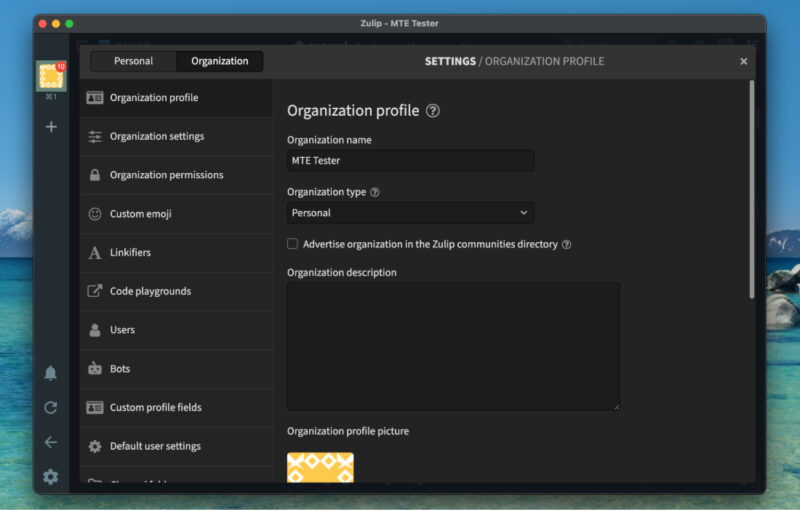Click help icon after communities directory text

click(x=566, y=244)
